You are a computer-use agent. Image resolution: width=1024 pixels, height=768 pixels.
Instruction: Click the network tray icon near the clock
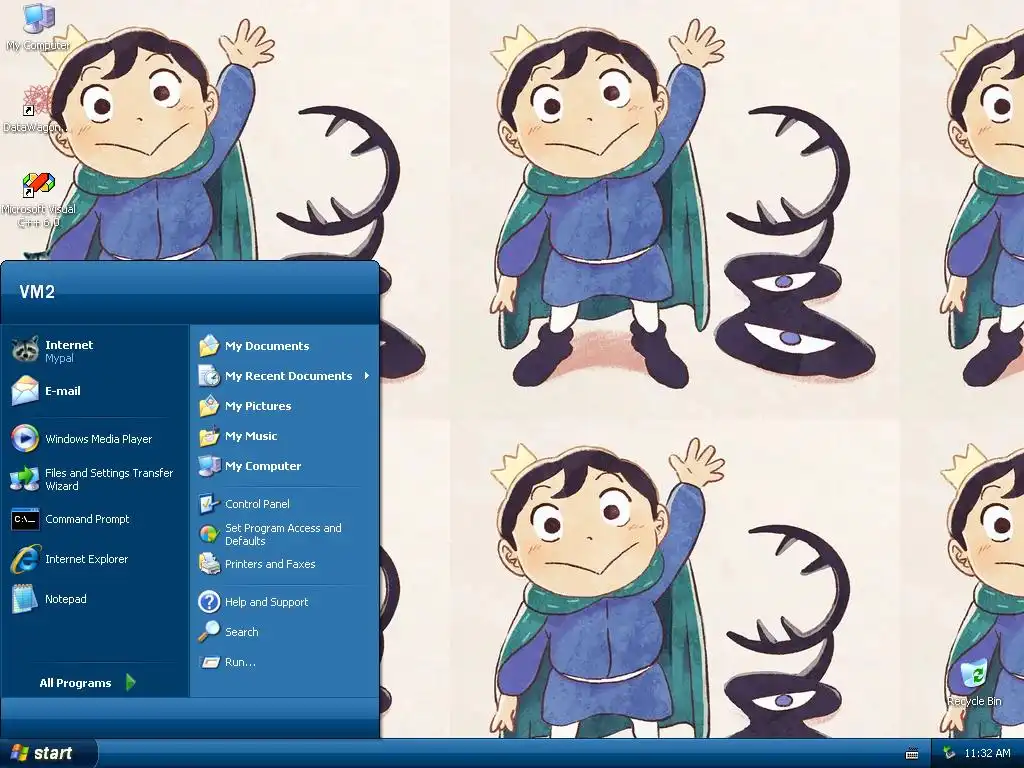coord(950,753)
